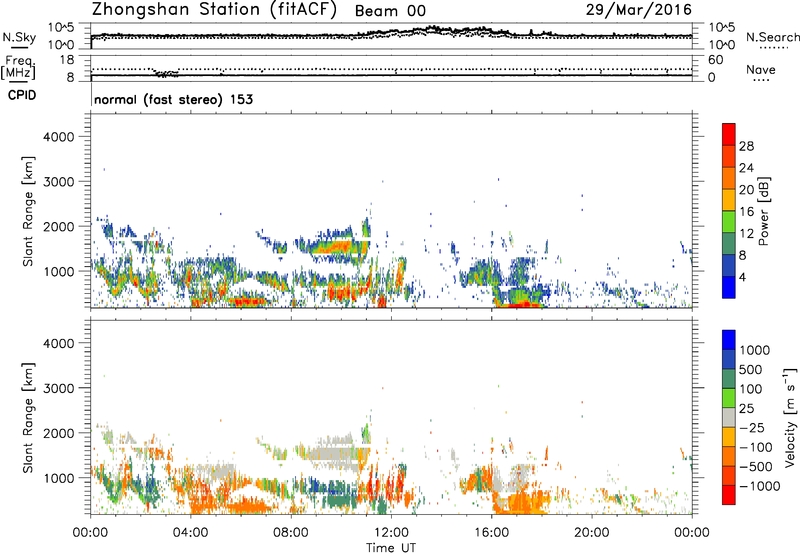Click the '08:00' time tick label
Screen dimensions: 800x554
pos(290,533)
